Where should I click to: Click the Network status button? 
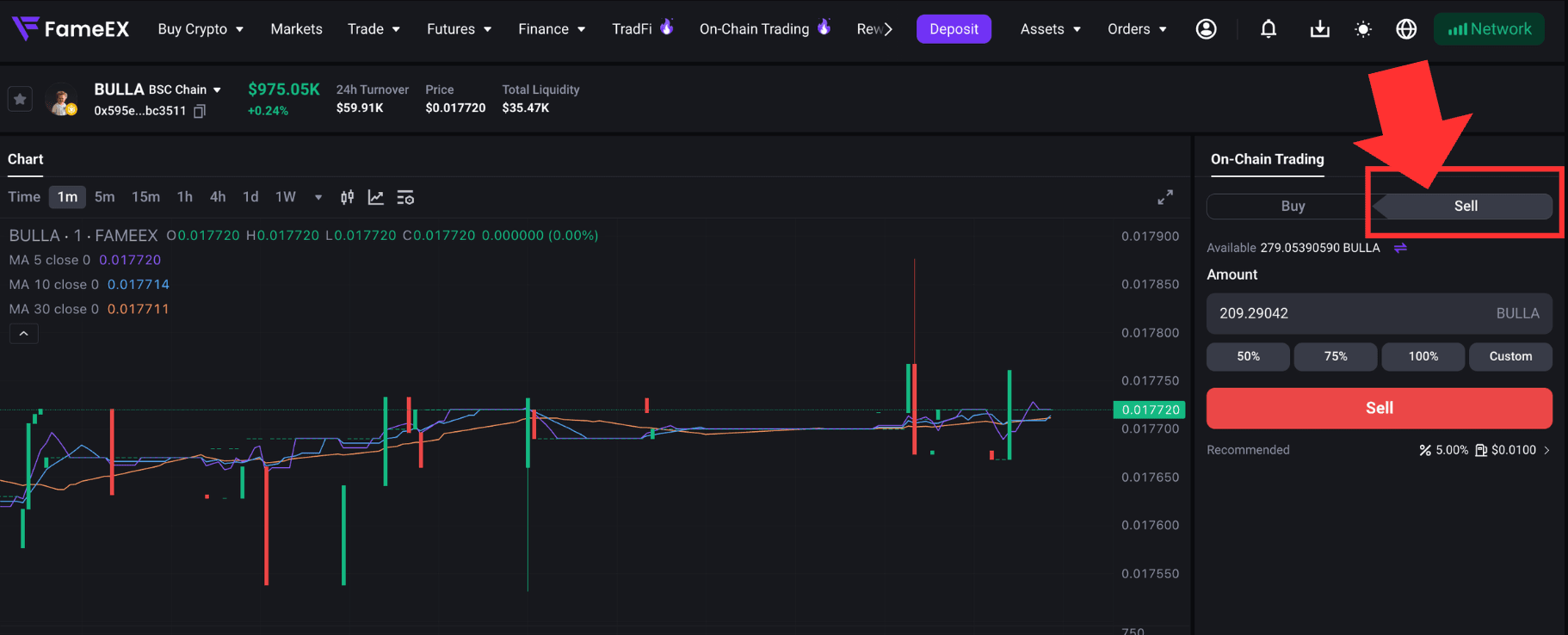click(1489, 29)
